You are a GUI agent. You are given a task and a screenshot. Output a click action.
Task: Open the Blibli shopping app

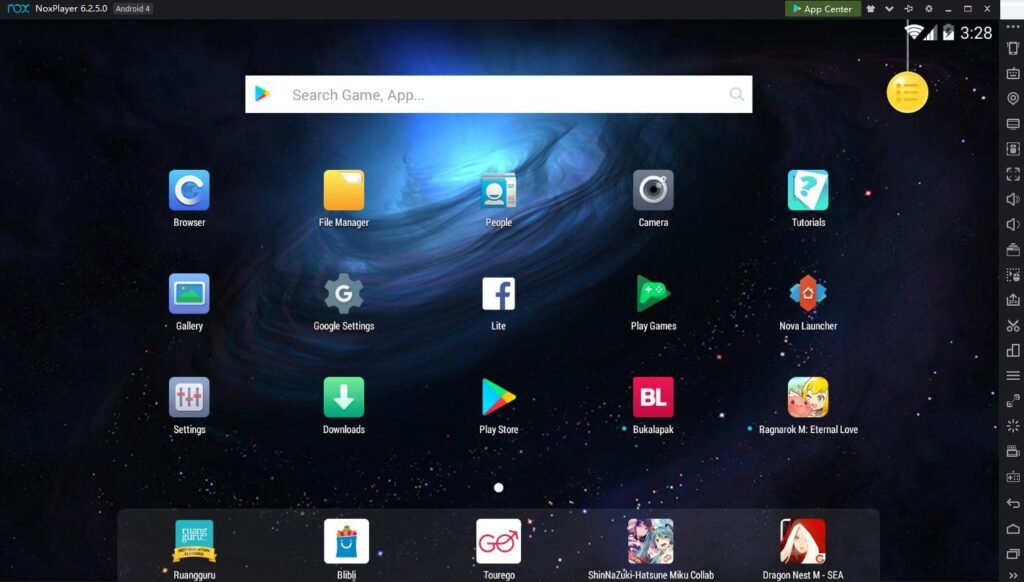(346, 542)
